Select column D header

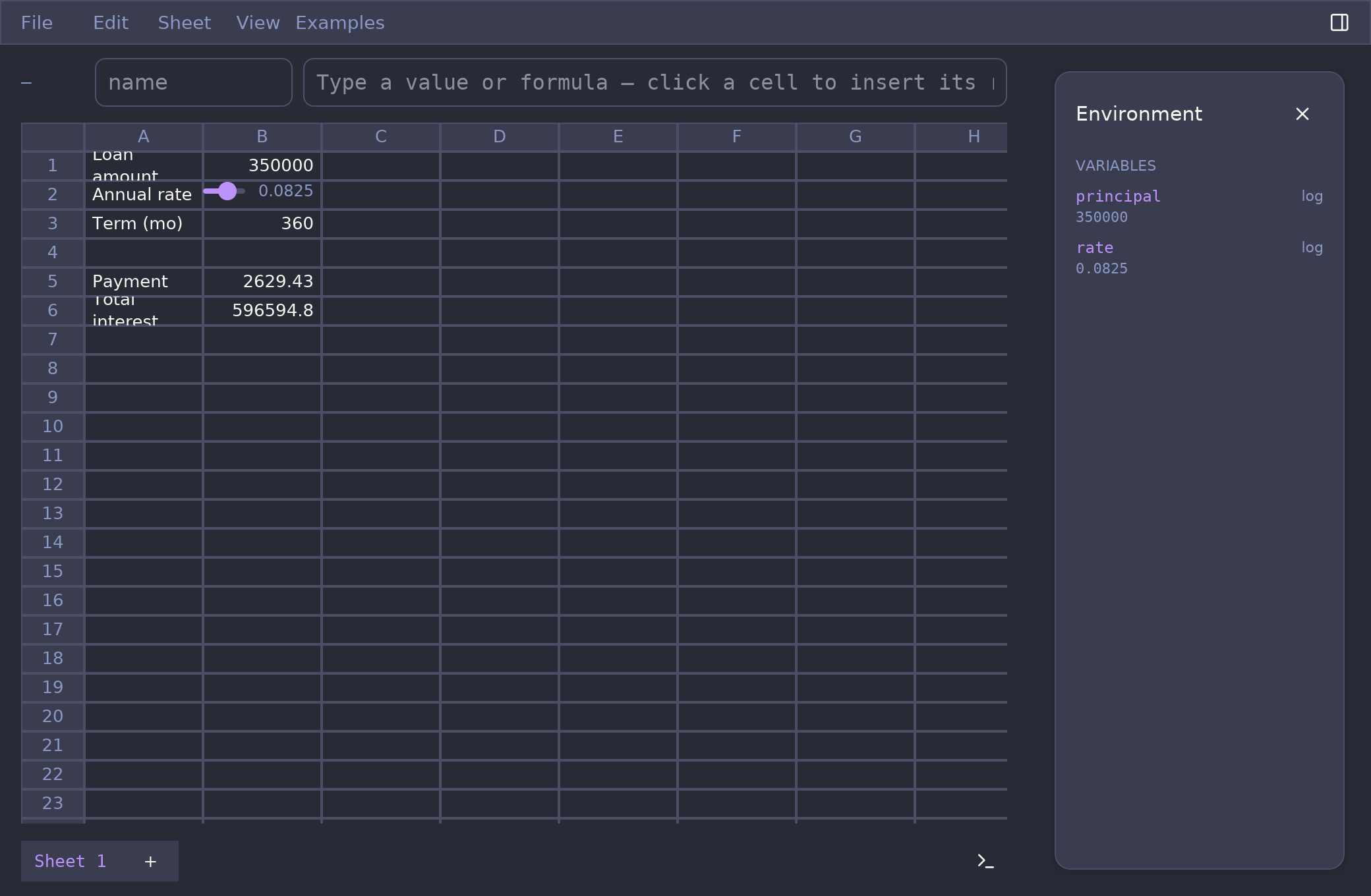coord(500,137)
